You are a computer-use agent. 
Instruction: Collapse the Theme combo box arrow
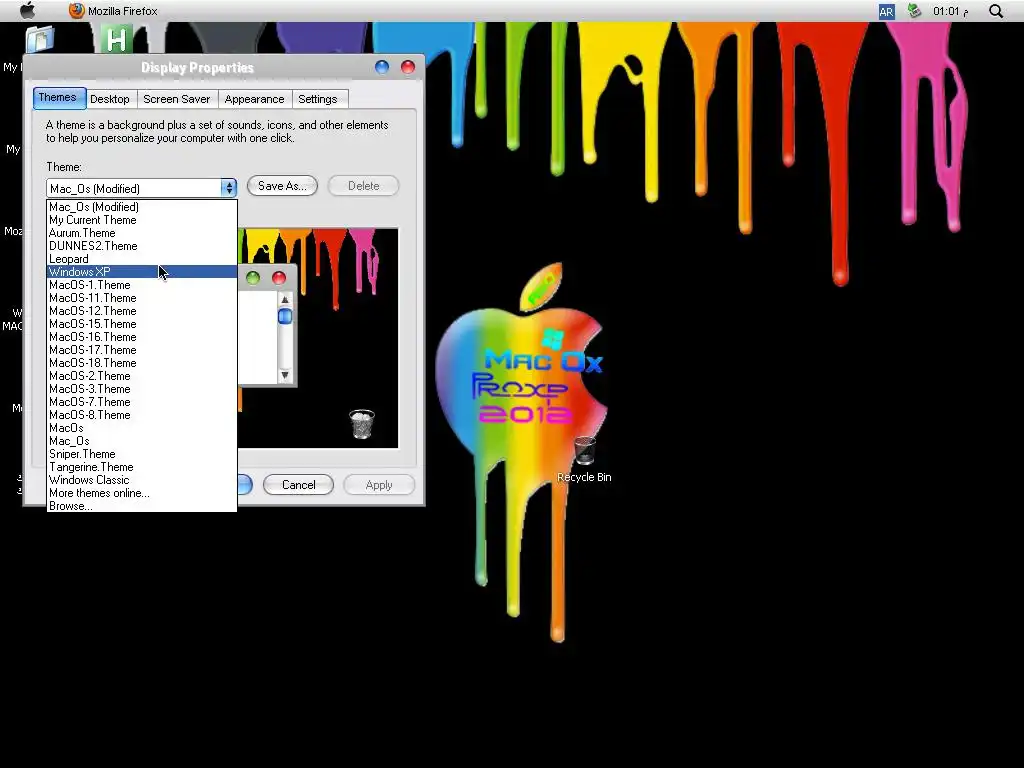point(228,188)
